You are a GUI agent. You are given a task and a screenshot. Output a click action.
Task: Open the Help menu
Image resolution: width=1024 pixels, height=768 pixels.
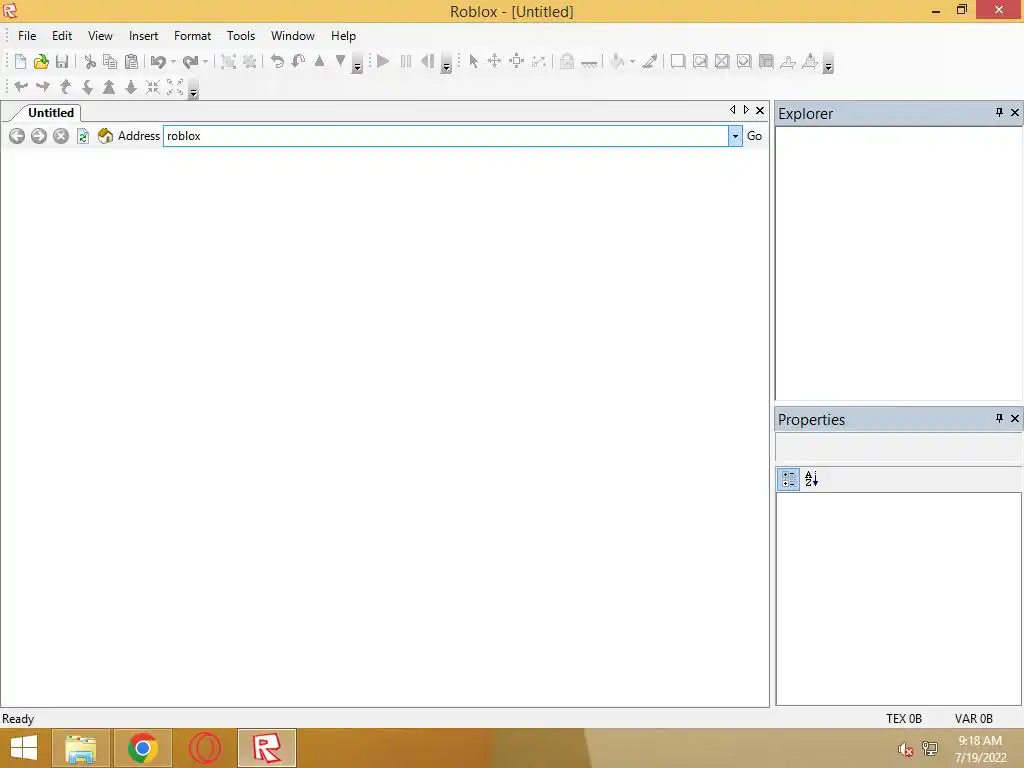tap(343, 36)
